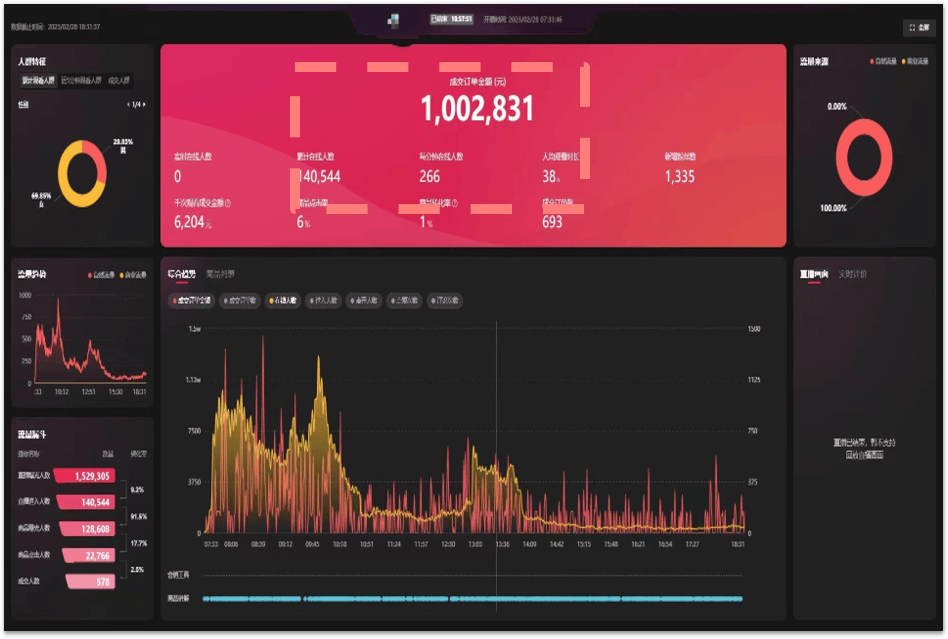Go to the previous page of the 1/4 pager
The height and width of the screenshot is (639, 948).
coord(129,104)
